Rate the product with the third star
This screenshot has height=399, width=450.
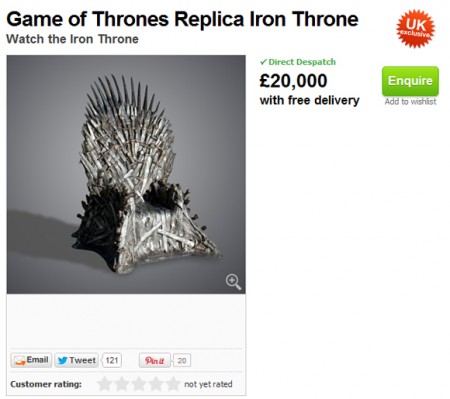(139, 384)
